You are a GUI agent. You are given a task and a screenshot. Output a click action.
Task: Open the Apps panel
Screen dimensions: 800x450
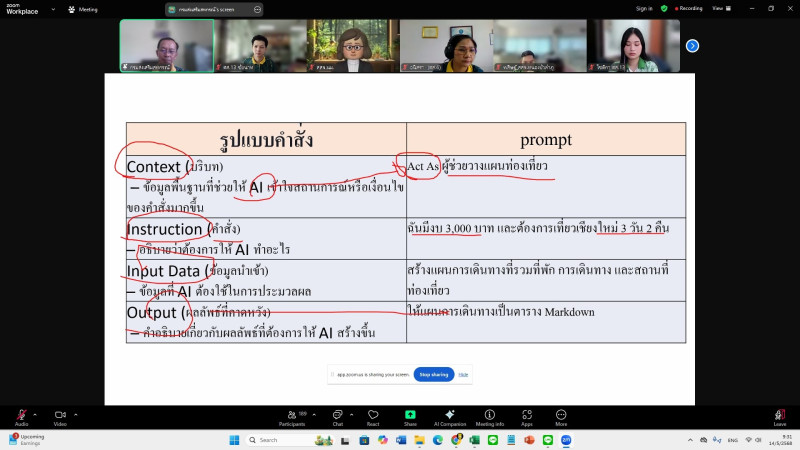tap(527, 415)
